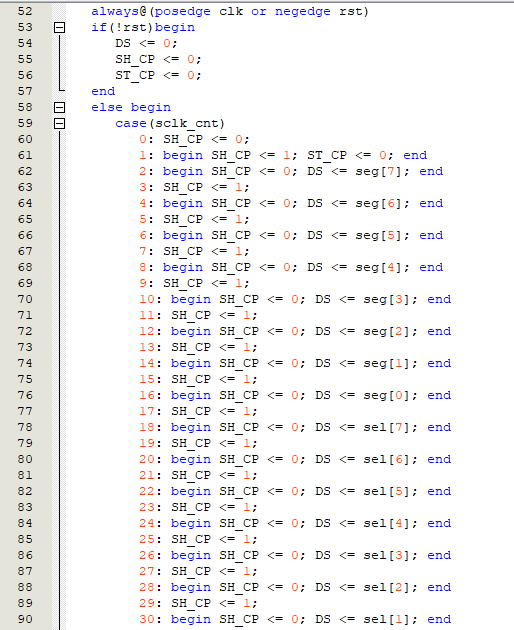Screen dimensions: 514x630
Task: Click sel[4] on case 24 line
Action: click(386, 523)
